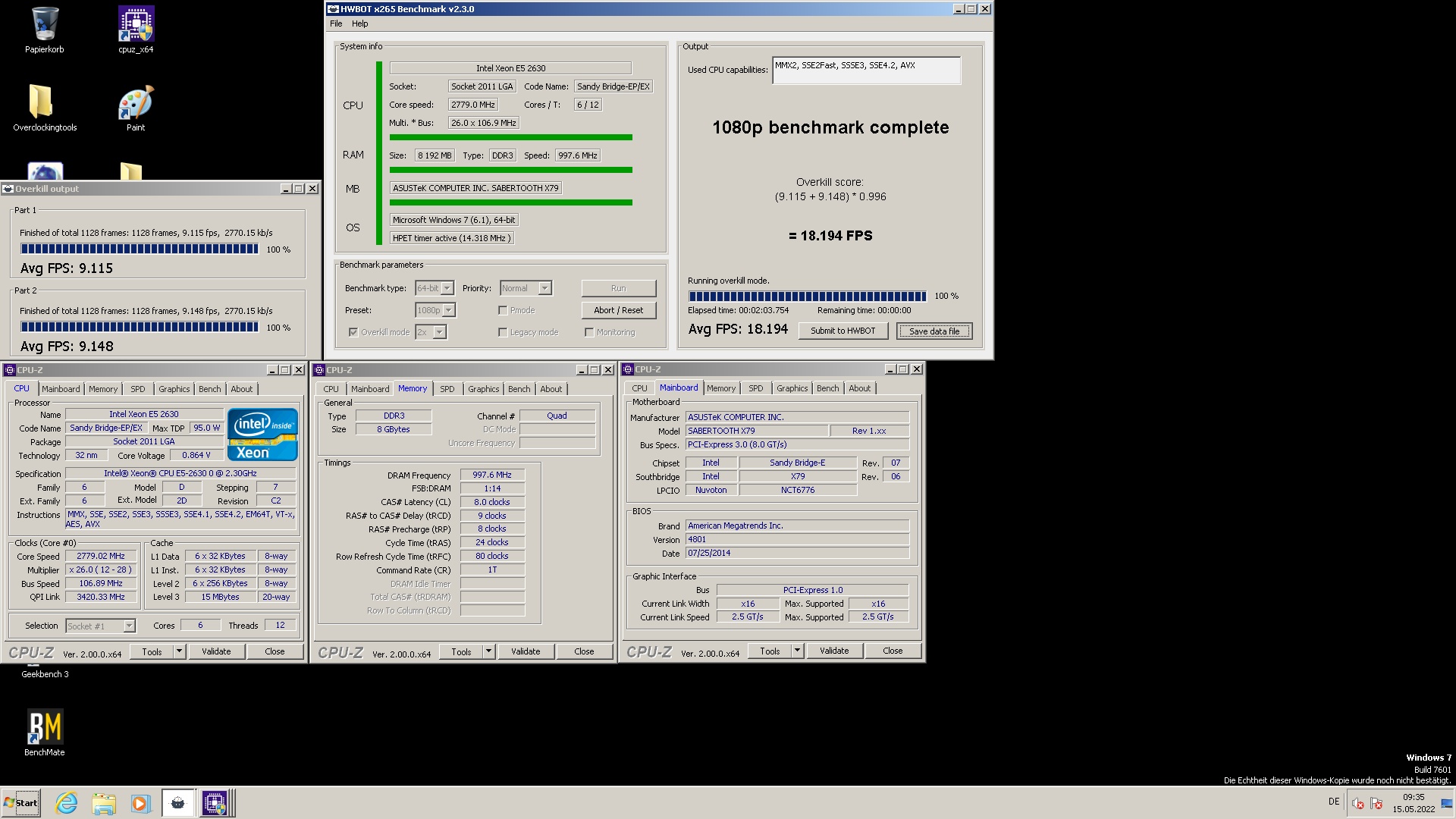Open the Priority Normal dropdown

tap(526, 288)
